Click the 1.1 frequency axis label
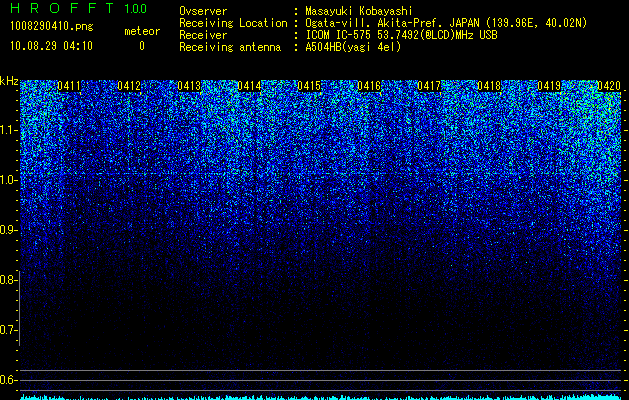 pos(7,130)
